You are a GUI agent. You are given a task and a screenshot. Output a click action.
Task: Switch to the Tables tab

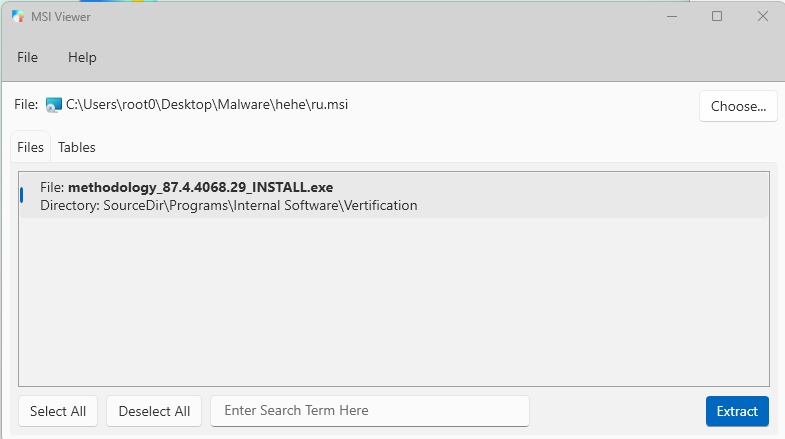(x=77, y=147)
